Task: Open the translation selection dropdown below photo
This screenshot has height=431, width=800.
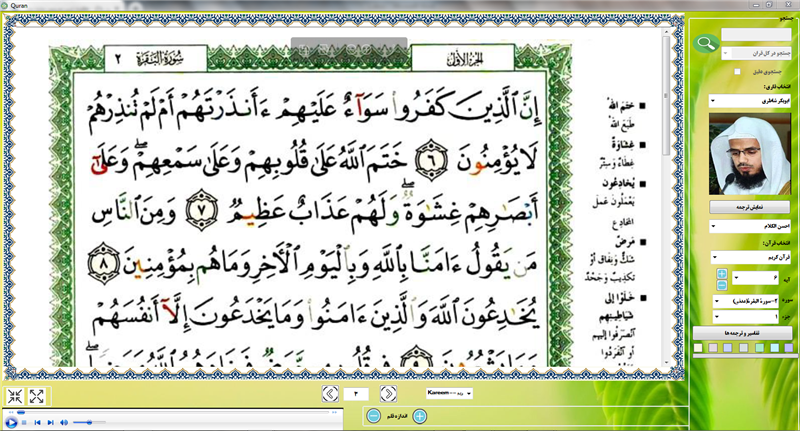Action: pos(750,226)
